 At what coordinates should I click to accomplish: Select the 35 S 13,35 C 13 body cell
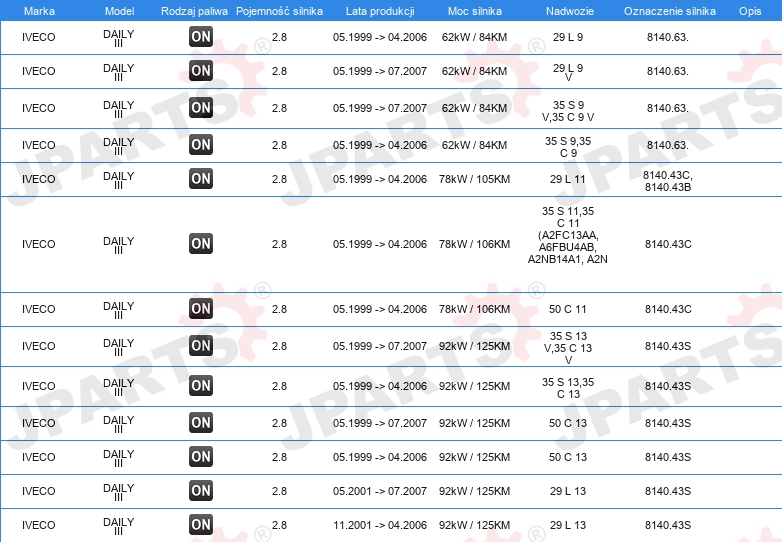click(x=568, y=388)
